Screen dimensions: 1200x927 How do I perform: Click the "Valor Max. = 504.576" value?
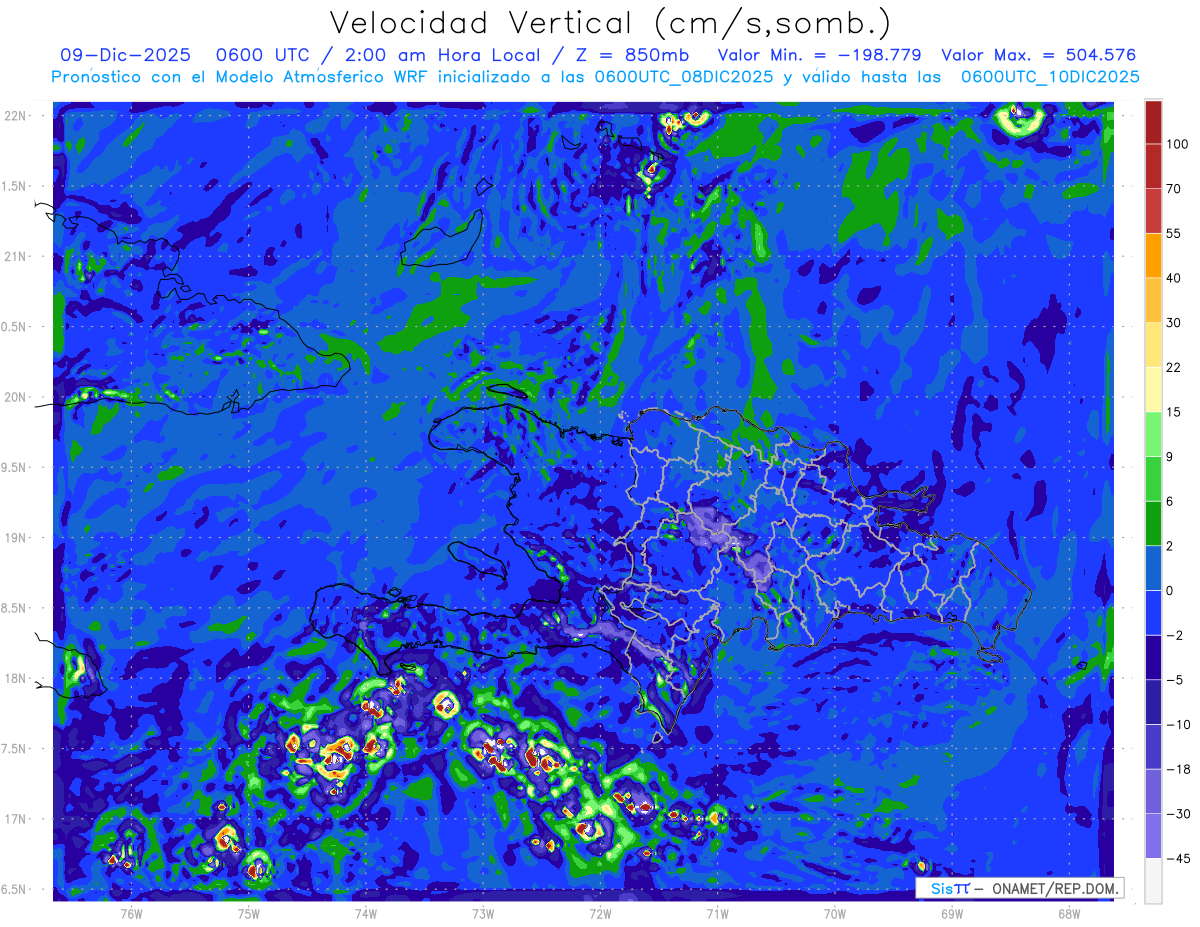pyautogui.click(x=1039, y=55)
